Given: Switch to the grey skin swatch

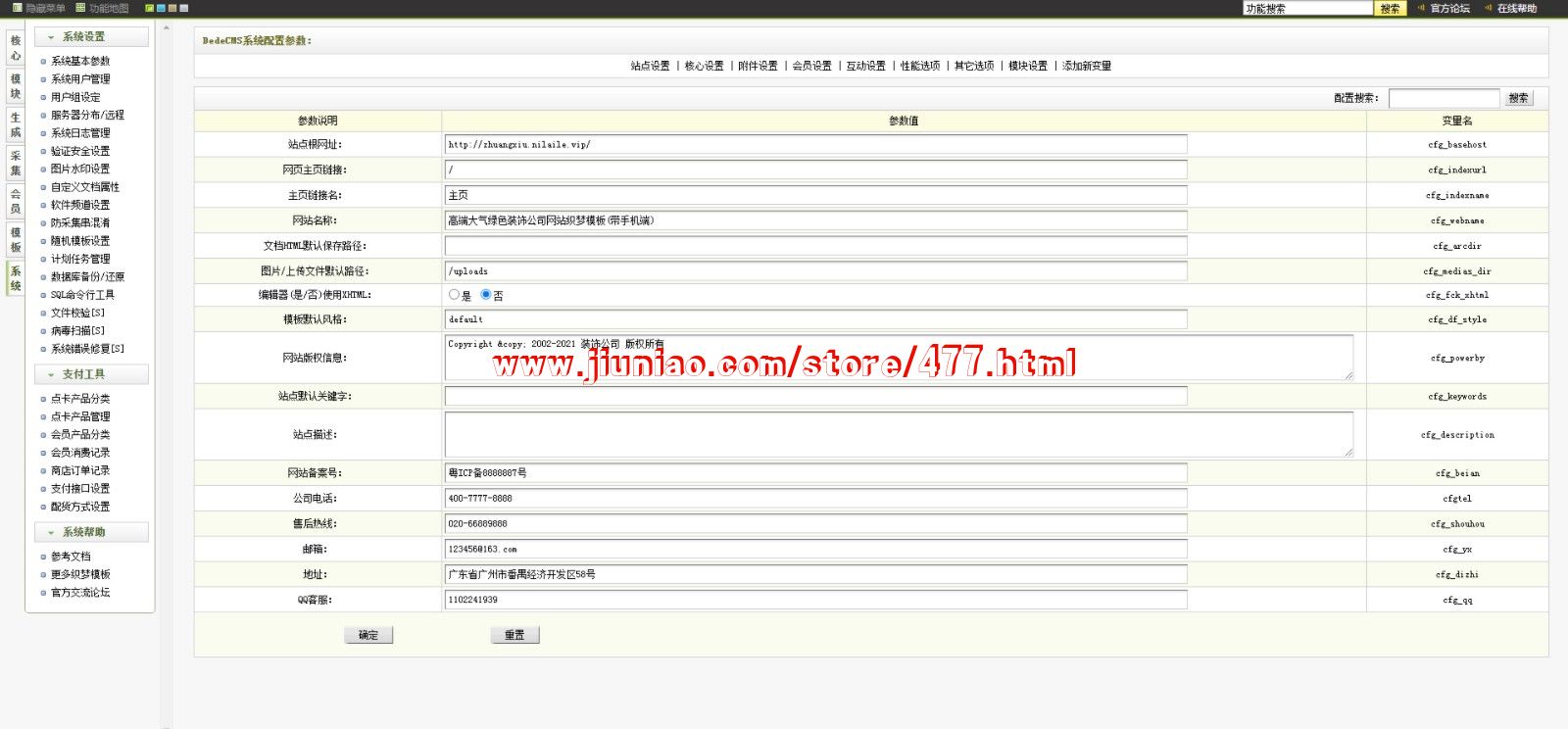Looking at the screenshot, I should pos(184,8).
